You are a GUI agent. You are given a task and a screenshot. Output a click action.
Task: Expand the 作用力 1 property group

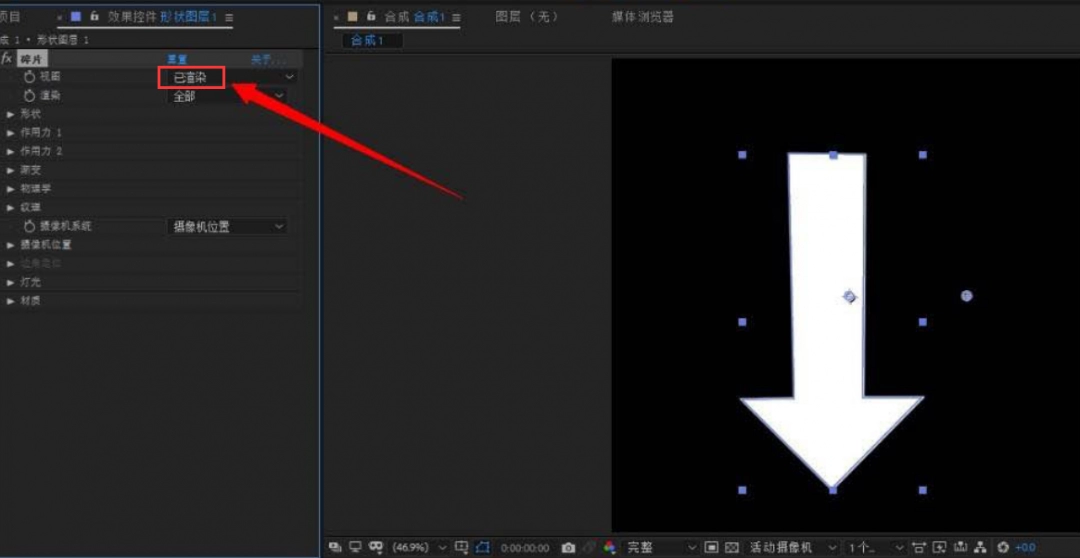point(11,133)
